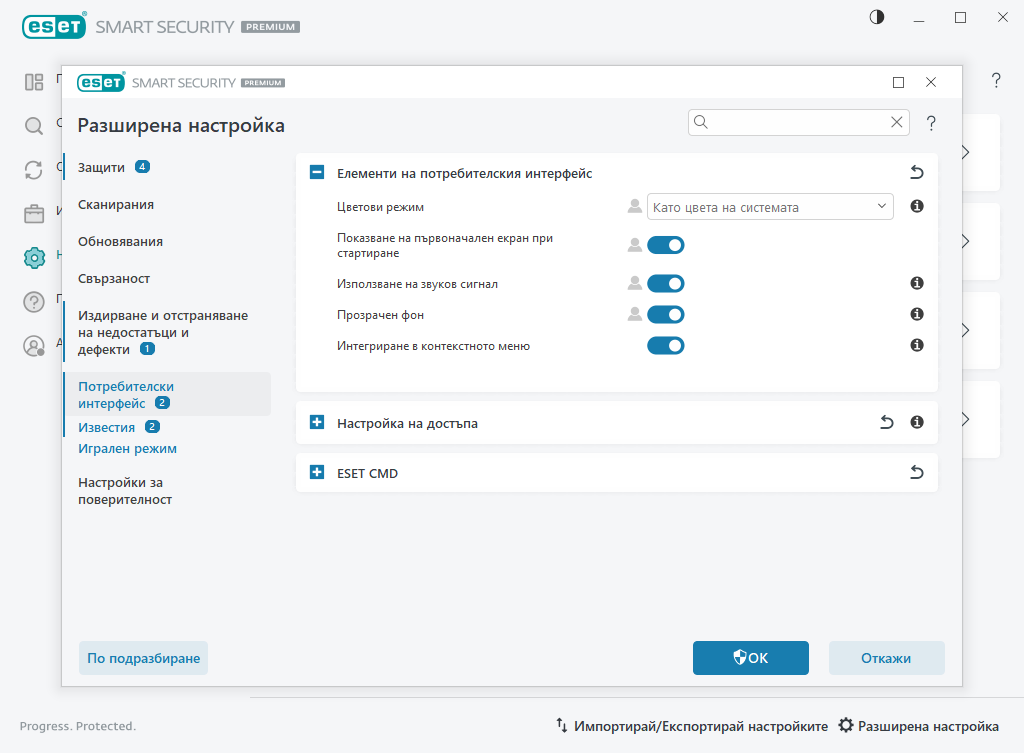
Task: Disable Интегриране в контекстното меню
Action: point(666,345)
